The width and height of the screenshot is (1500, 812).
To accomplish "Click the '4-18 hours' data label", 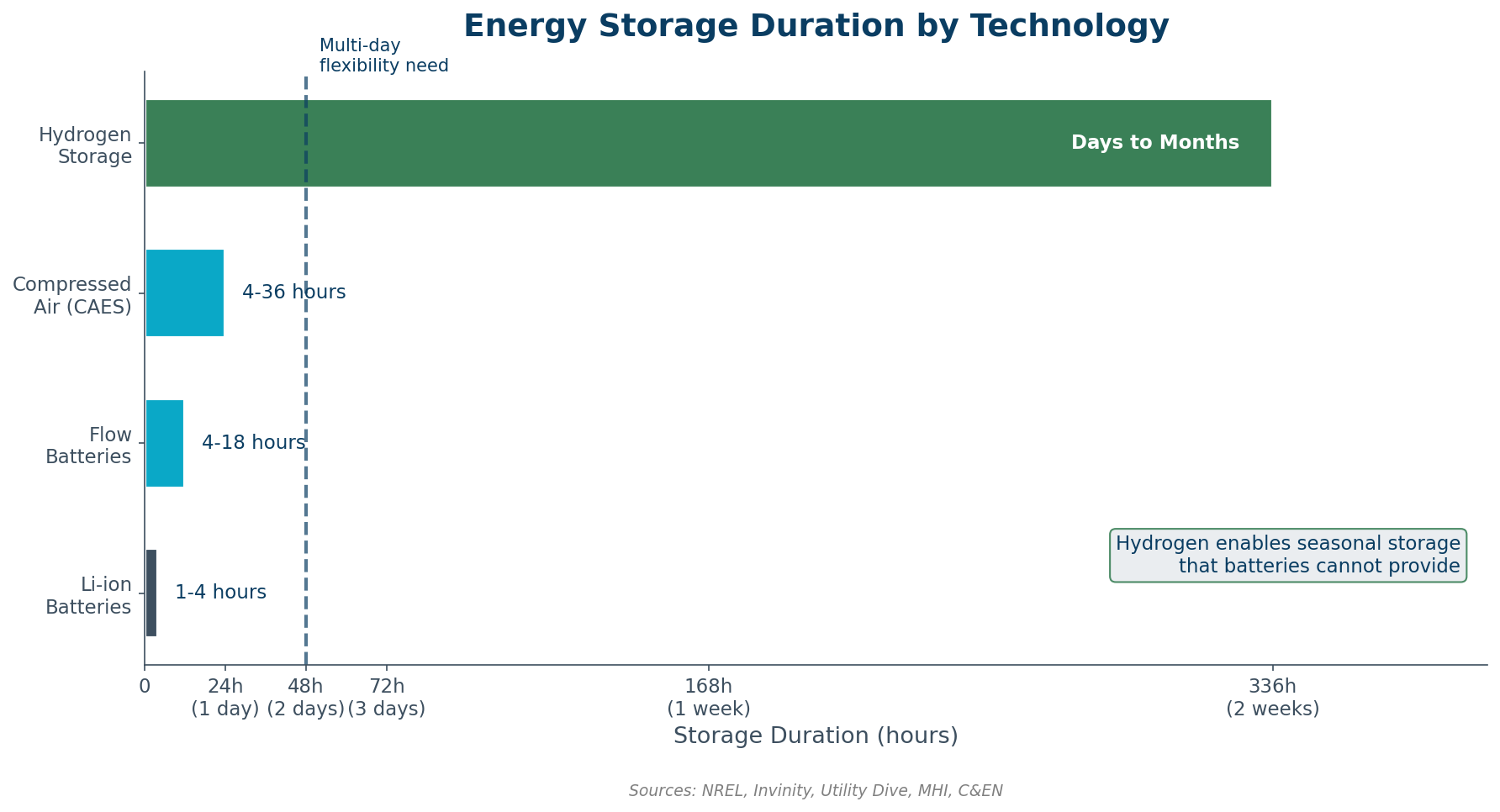I will pyautogui.click(x=253, y=443).
